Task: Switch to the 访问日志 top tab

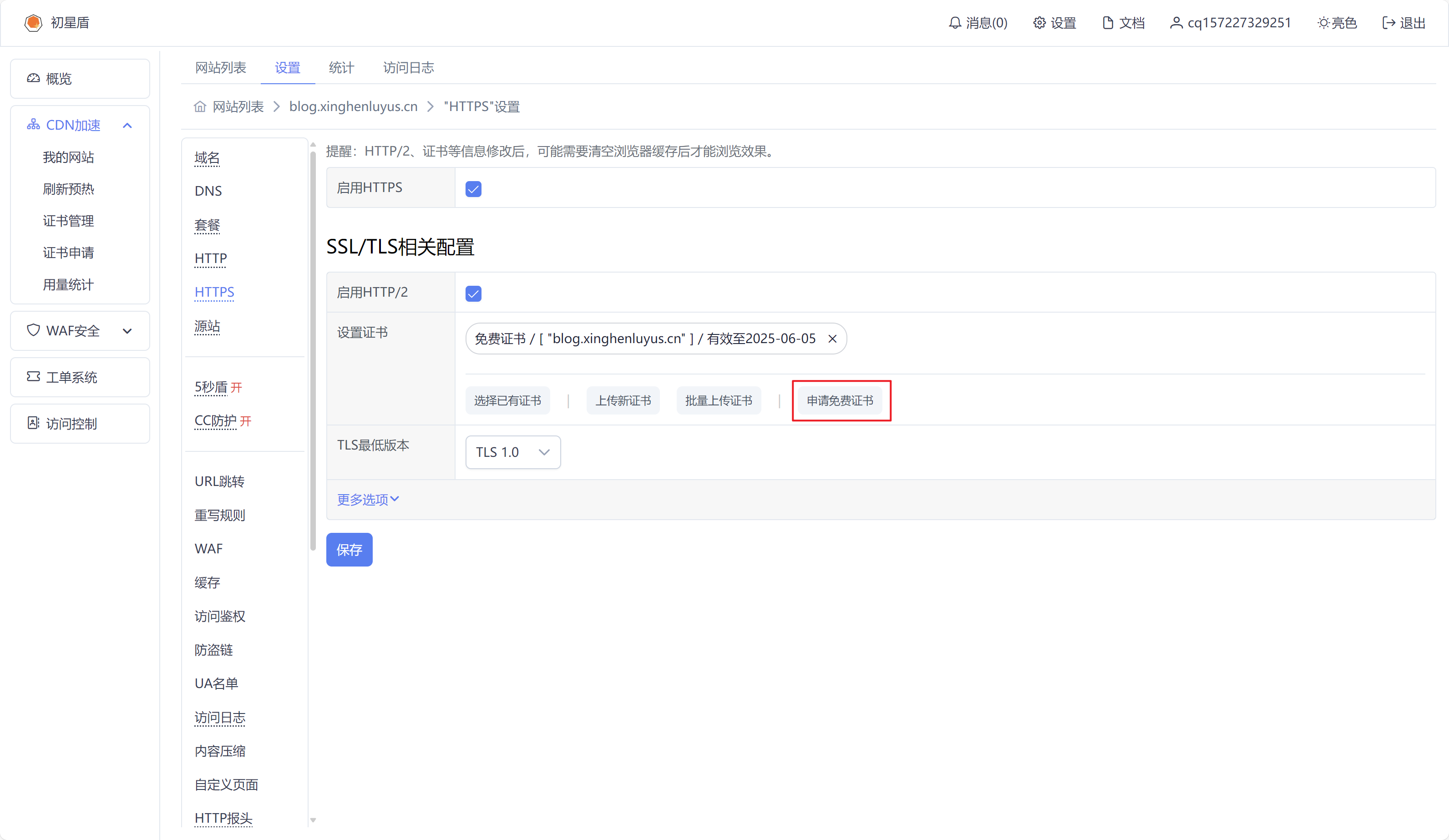Action: click(408, 68)
